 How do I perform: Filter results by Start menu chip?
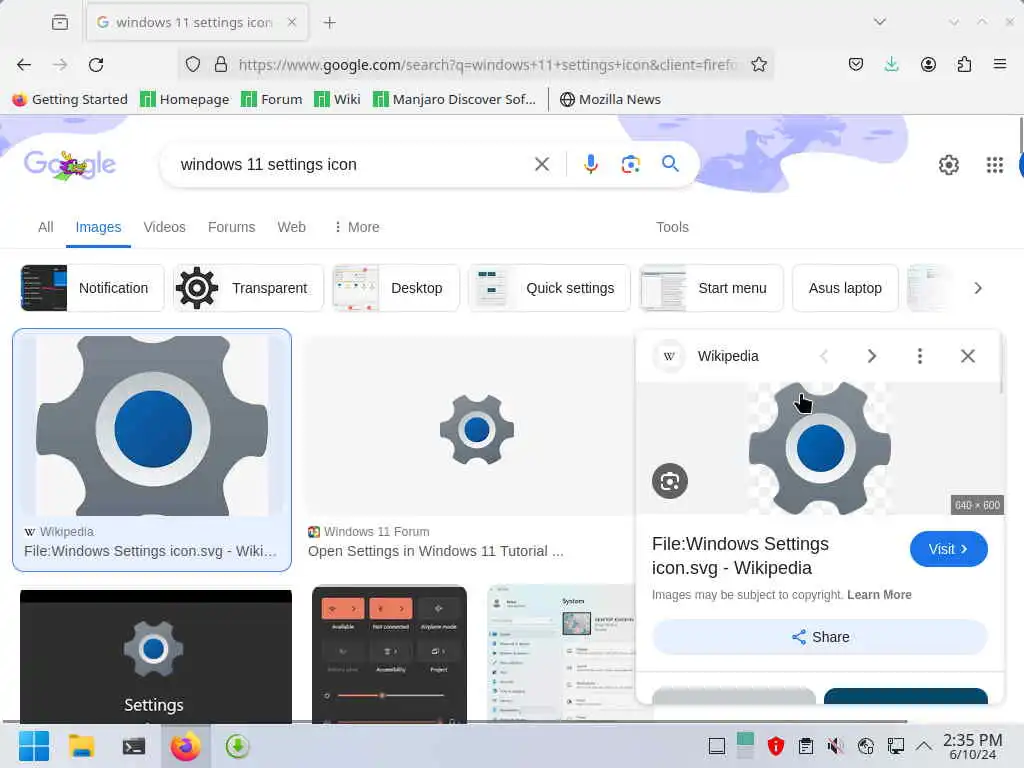tap(711, 288)
